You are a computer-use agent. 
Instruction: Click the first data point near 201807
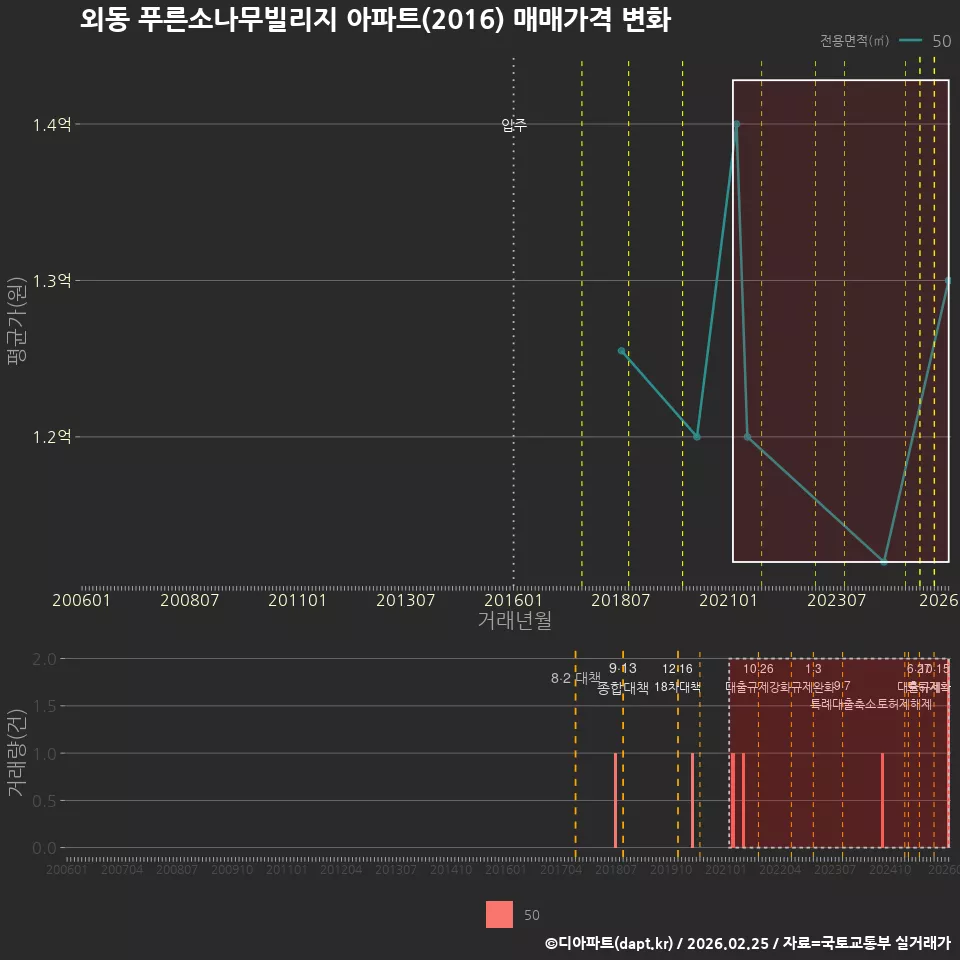click(x=621, y=351)
